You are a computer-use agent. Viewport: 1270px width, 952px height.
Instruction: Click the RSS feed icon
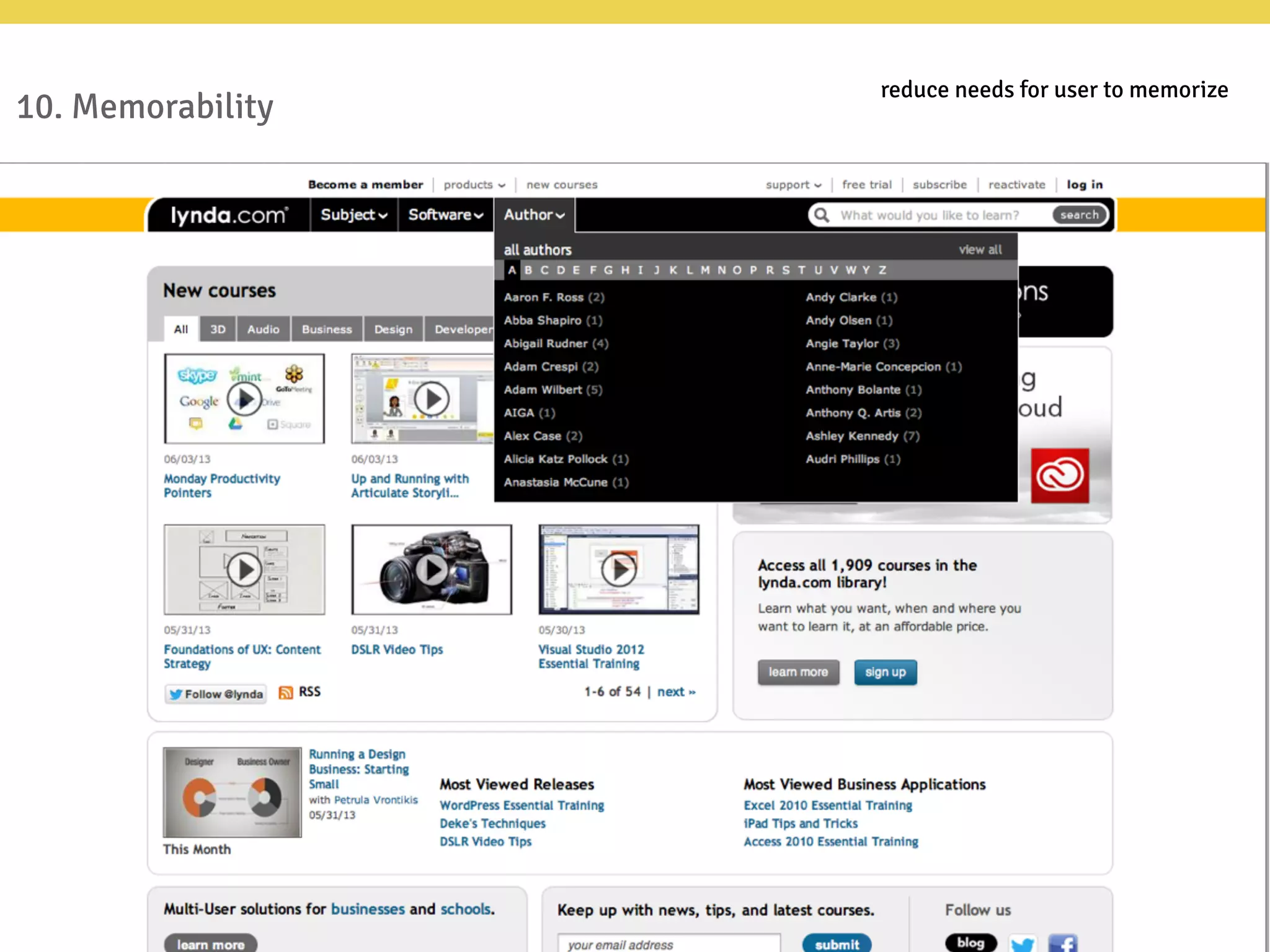pyautogui.click(x=285, y=692)
